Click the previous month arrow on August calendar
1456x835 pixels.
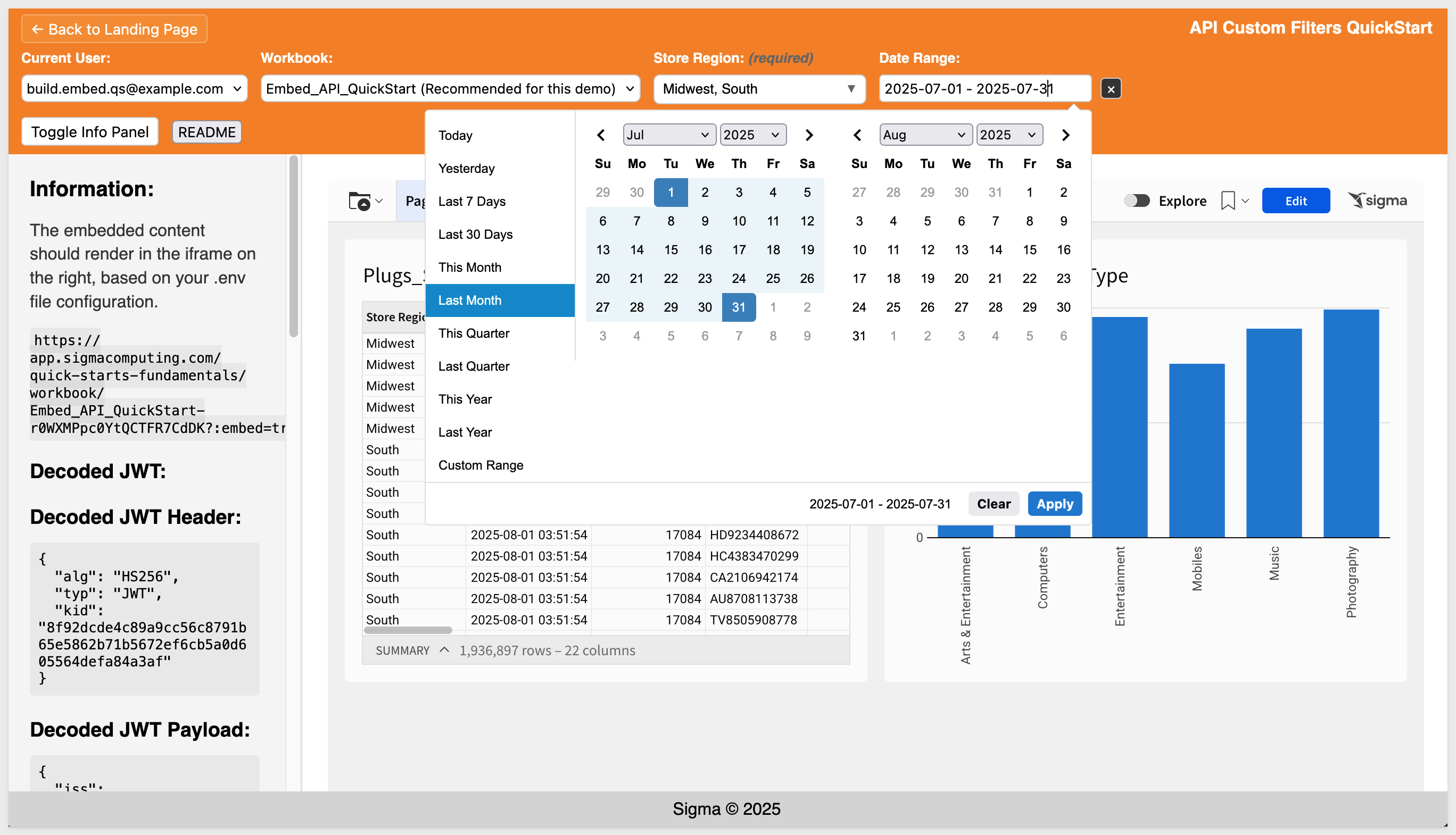click(857, 135)
